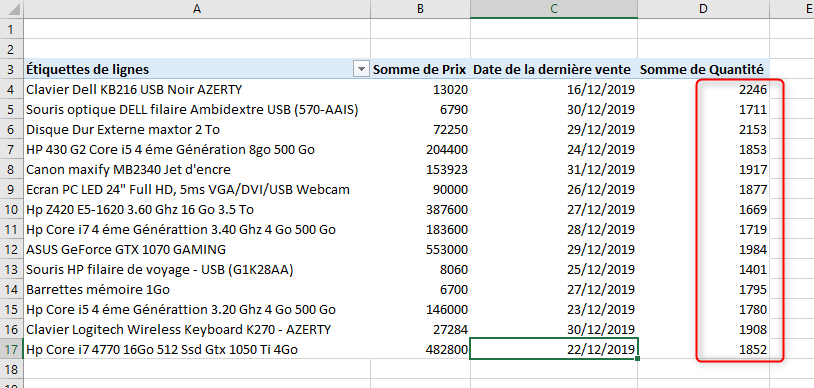Click price cell 72250
Screen dimensions: 814x388
click(420, 129)
